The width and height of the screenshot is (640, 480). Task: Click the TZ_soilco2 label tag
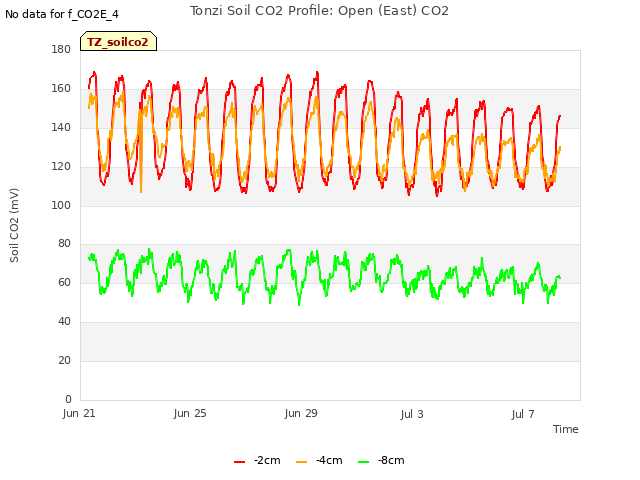pos(118,41)
